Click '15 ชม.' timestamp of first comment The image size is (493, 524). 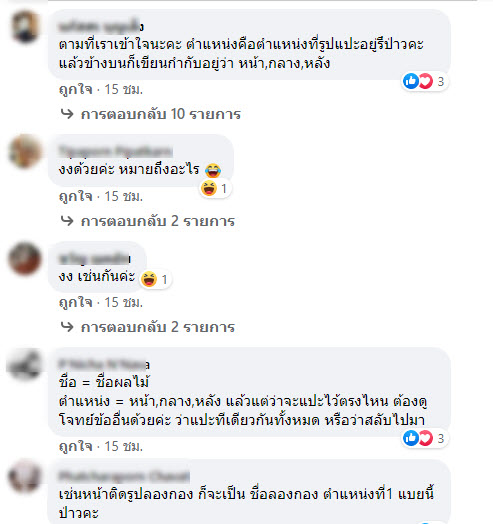click(x=124, y=90)
